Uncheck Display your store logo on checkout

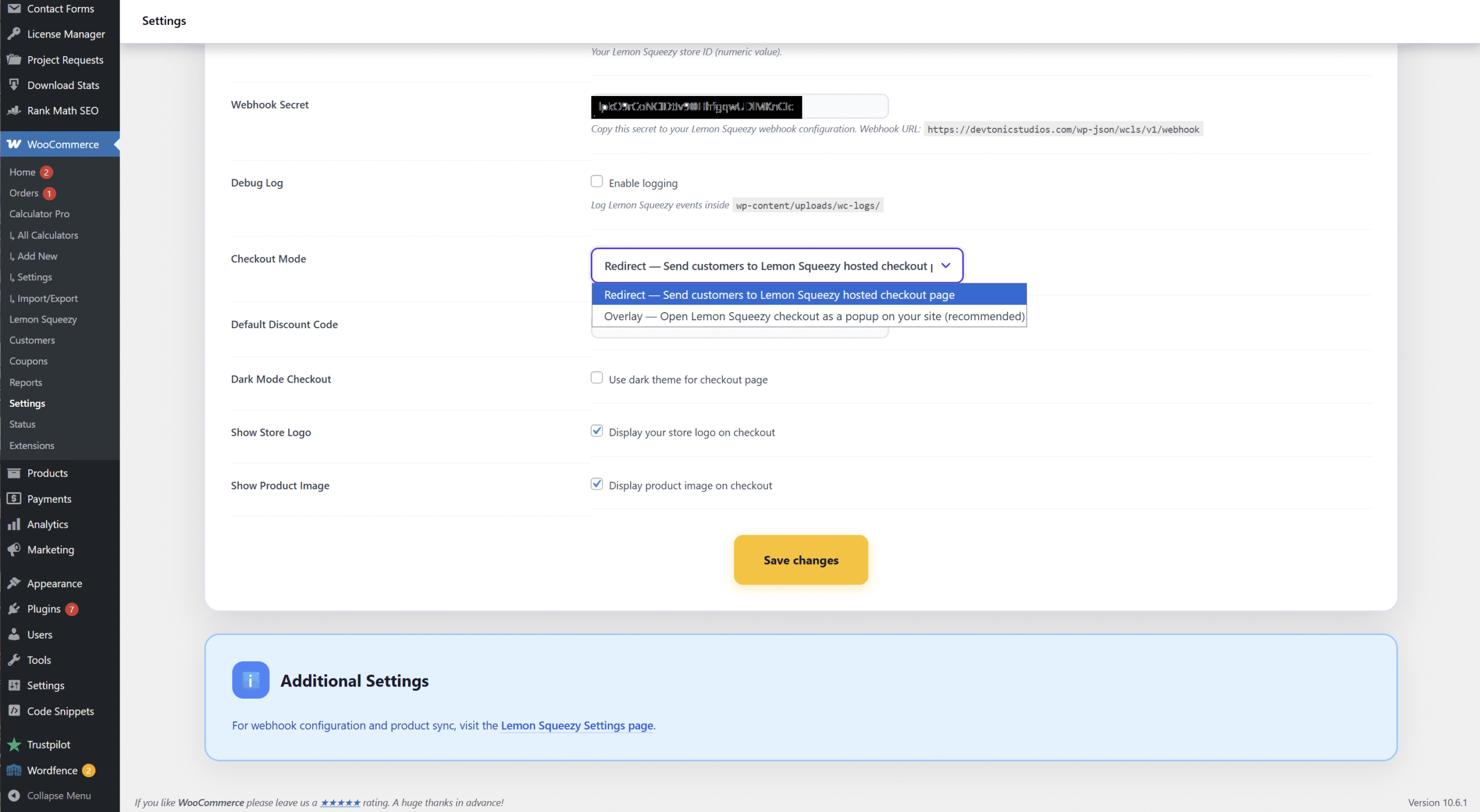597,431
